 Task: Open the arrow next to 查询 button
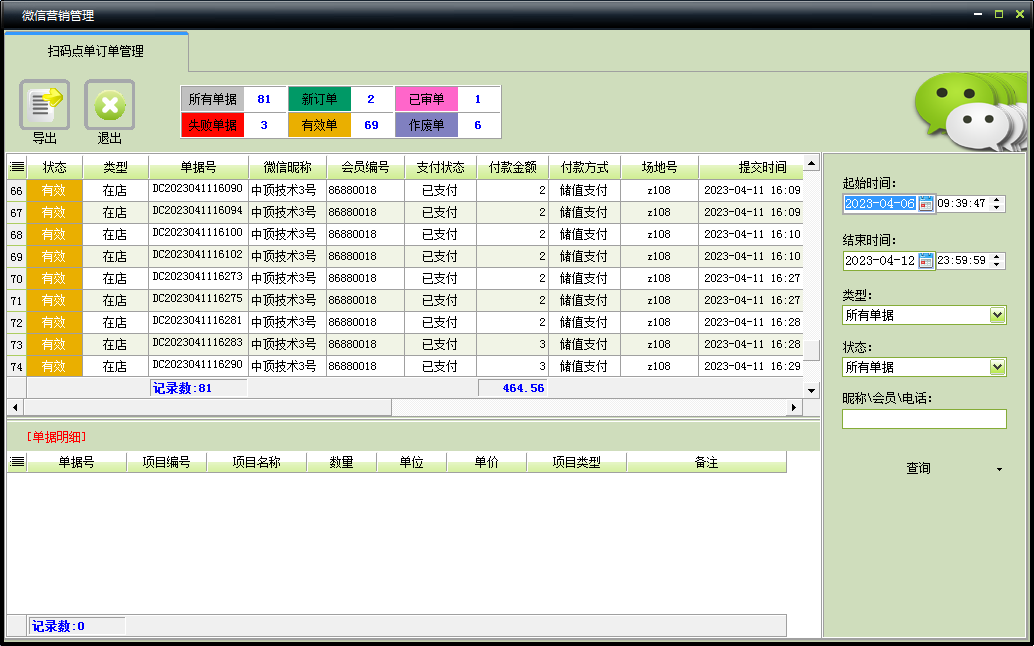tap(999, 469)
